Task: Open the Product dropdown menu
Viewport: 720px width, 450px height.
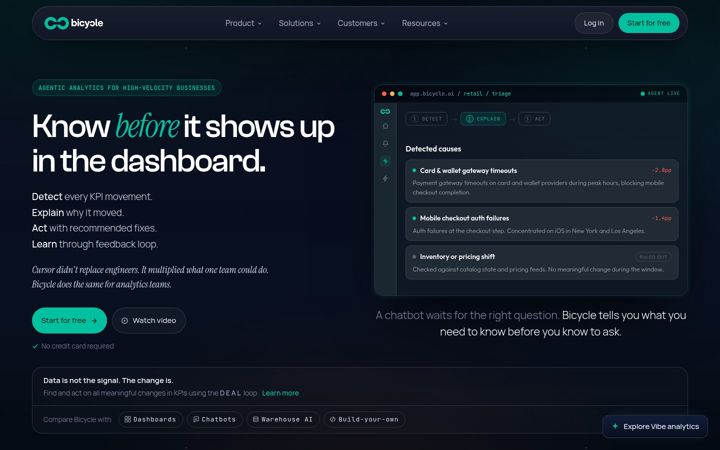Action: coord(243,23)
